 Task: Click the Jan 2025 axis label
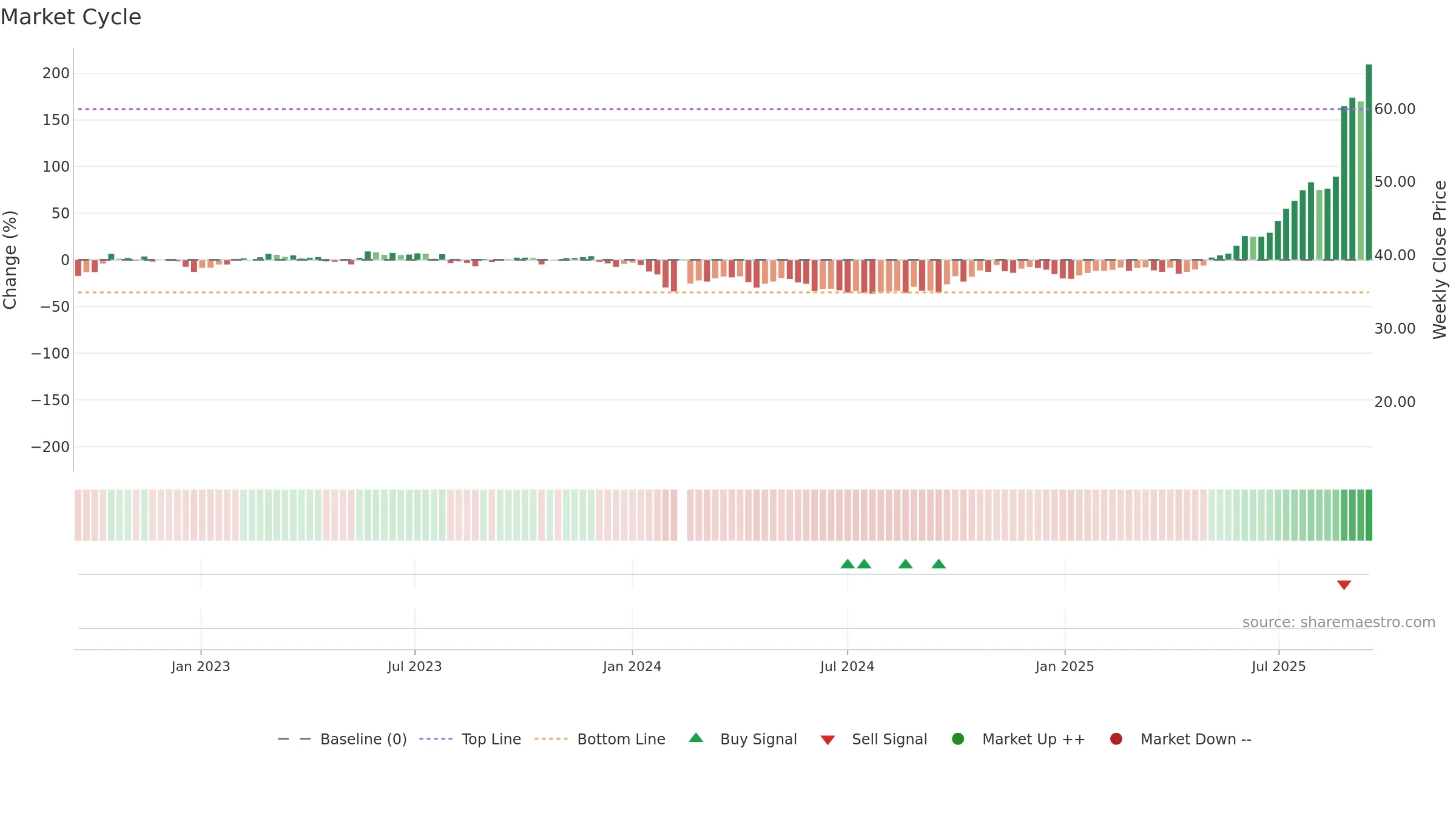pyautogui.click(x=1065, y=667)
